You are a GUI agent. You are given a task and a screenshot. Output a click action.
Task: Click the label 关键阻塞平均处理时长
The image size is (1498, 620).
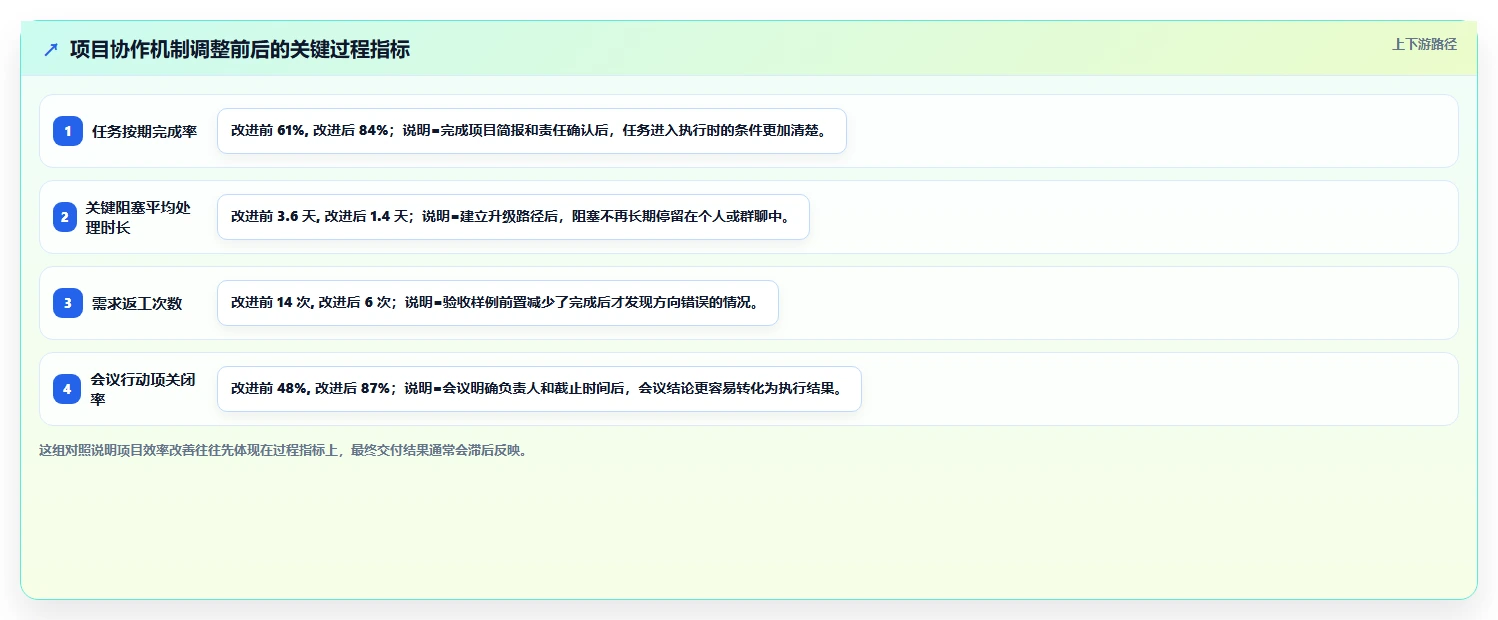(138, 217)
